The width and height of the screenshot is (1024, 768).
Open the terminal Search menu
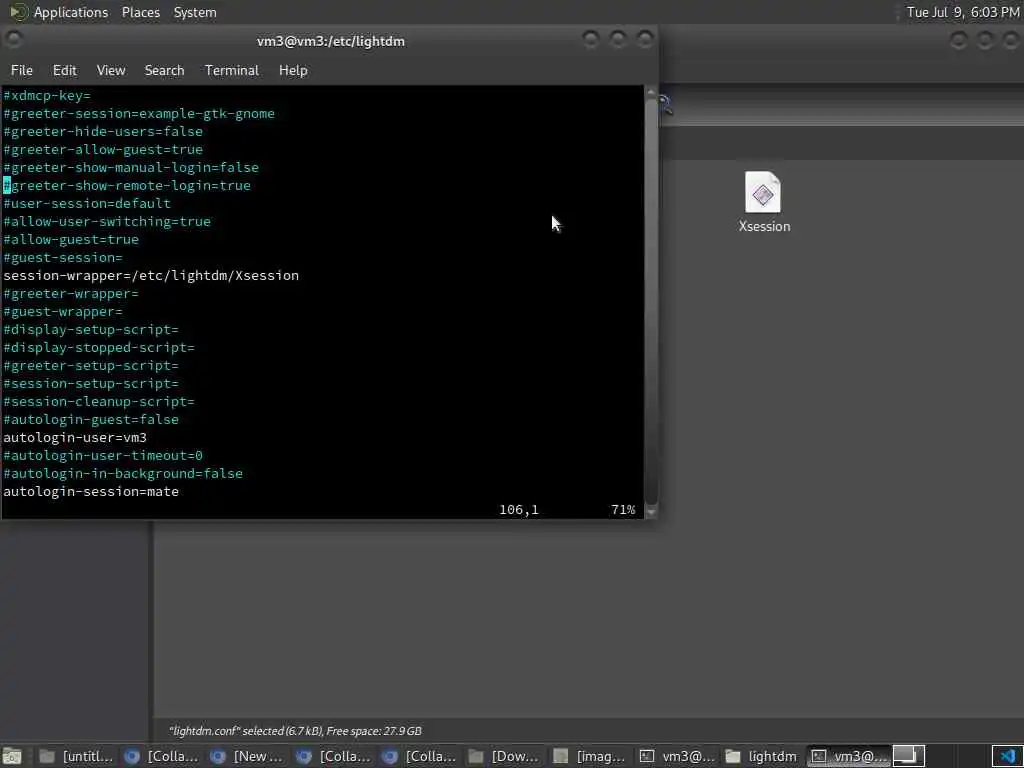coord(165,71)
